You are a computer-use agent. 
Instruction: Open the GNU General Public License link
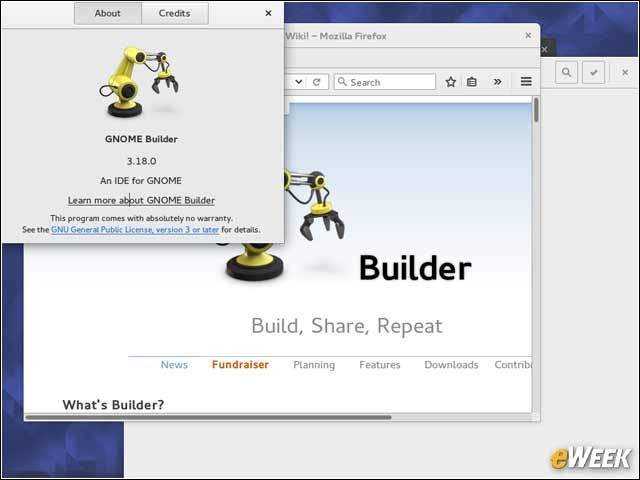(x=135, y=229)
